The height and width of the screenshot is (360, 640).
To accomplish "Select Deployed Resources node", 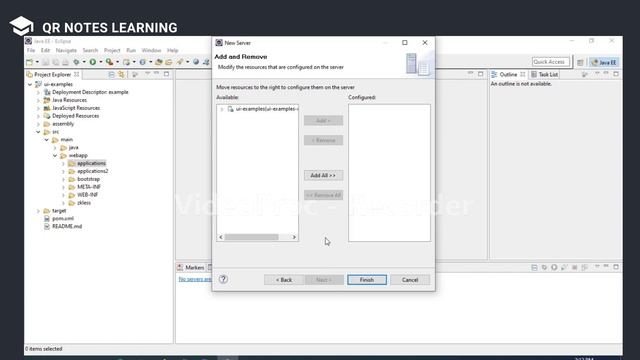I will [76, 116].
